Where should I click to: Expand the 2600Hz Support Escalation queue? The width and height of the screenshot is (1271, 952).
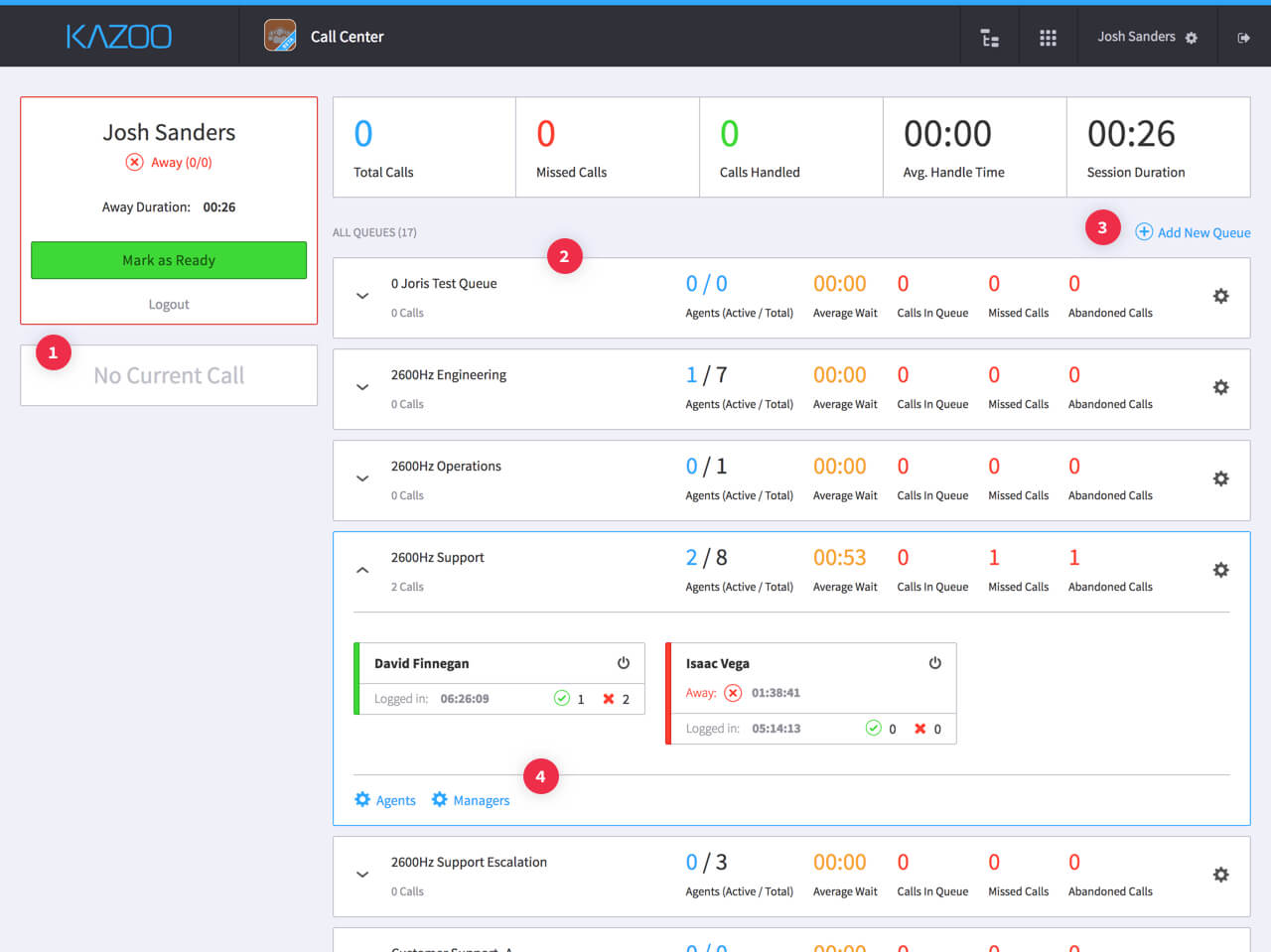tap(362, 875)
